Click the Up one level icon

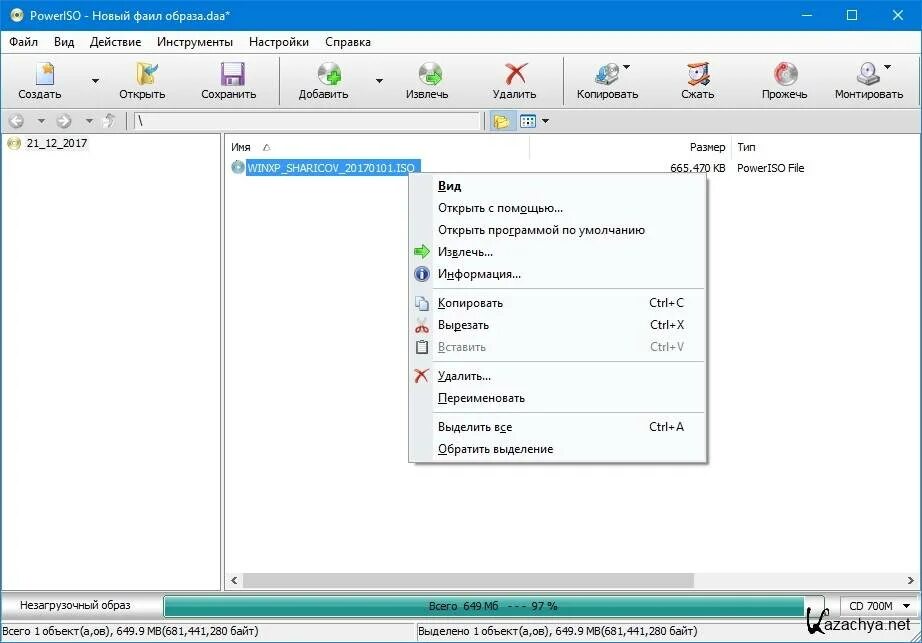[x=109, y=121]
